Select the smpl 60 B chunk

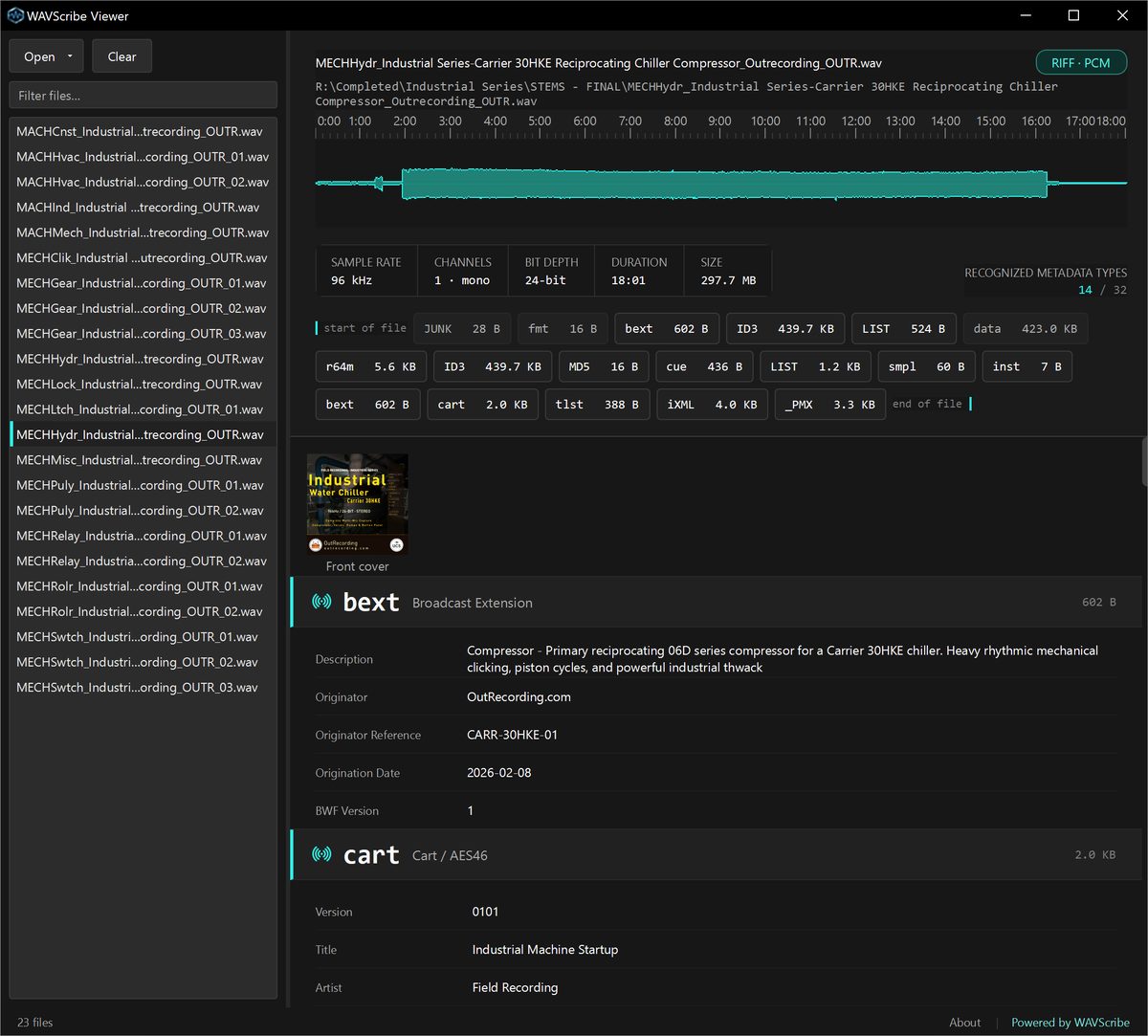pyautogui.click(x=926, y=366)
